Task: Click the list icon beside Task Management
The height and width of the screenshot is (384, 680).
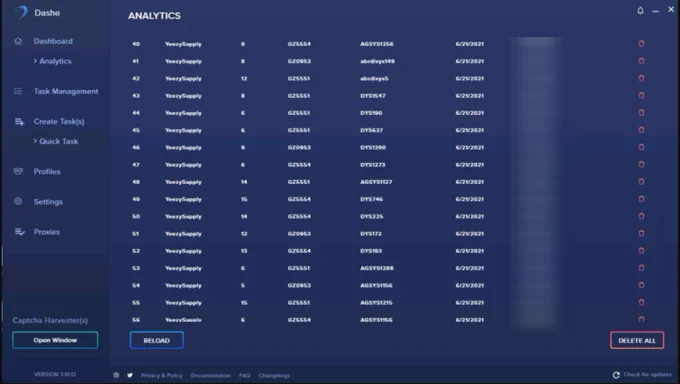Action: pos(18,91)
